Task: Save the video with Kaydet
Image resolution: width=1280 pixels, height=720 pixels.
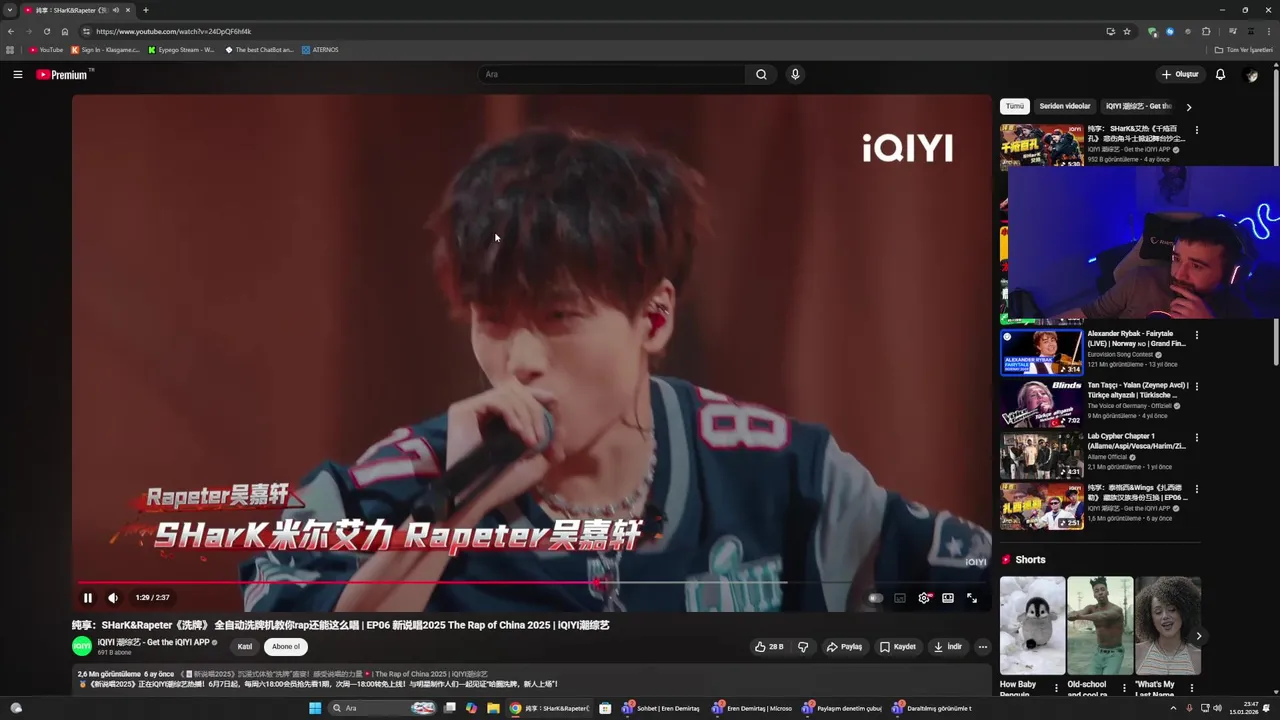Action: click(x=897, y=647)
